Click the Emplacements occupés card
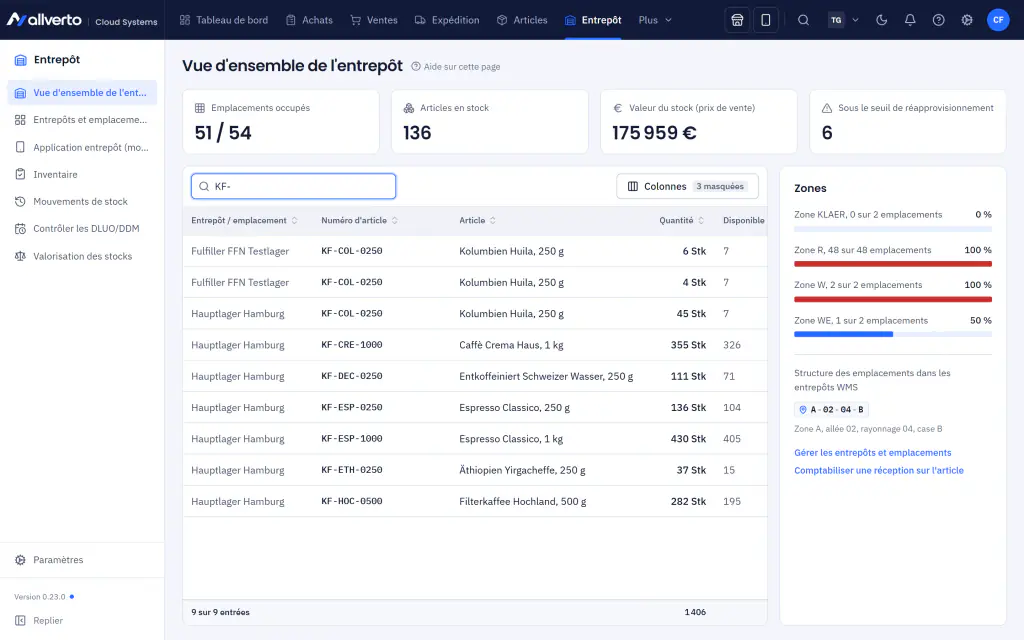Screen dimensions: 1024x640 (x=281, y=121)
